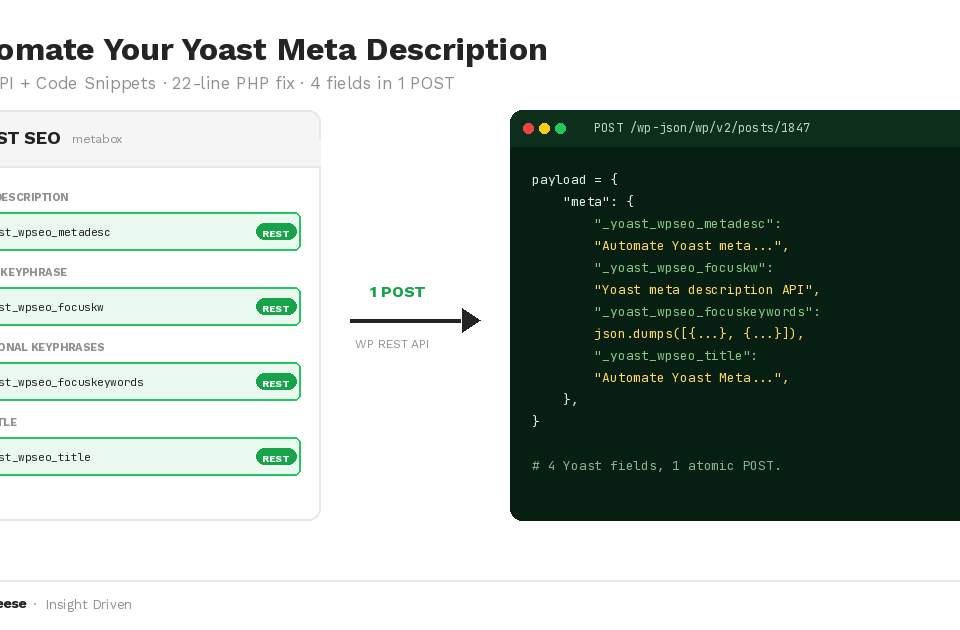Click the yellow dot in code window header

[x=544, y=128]
